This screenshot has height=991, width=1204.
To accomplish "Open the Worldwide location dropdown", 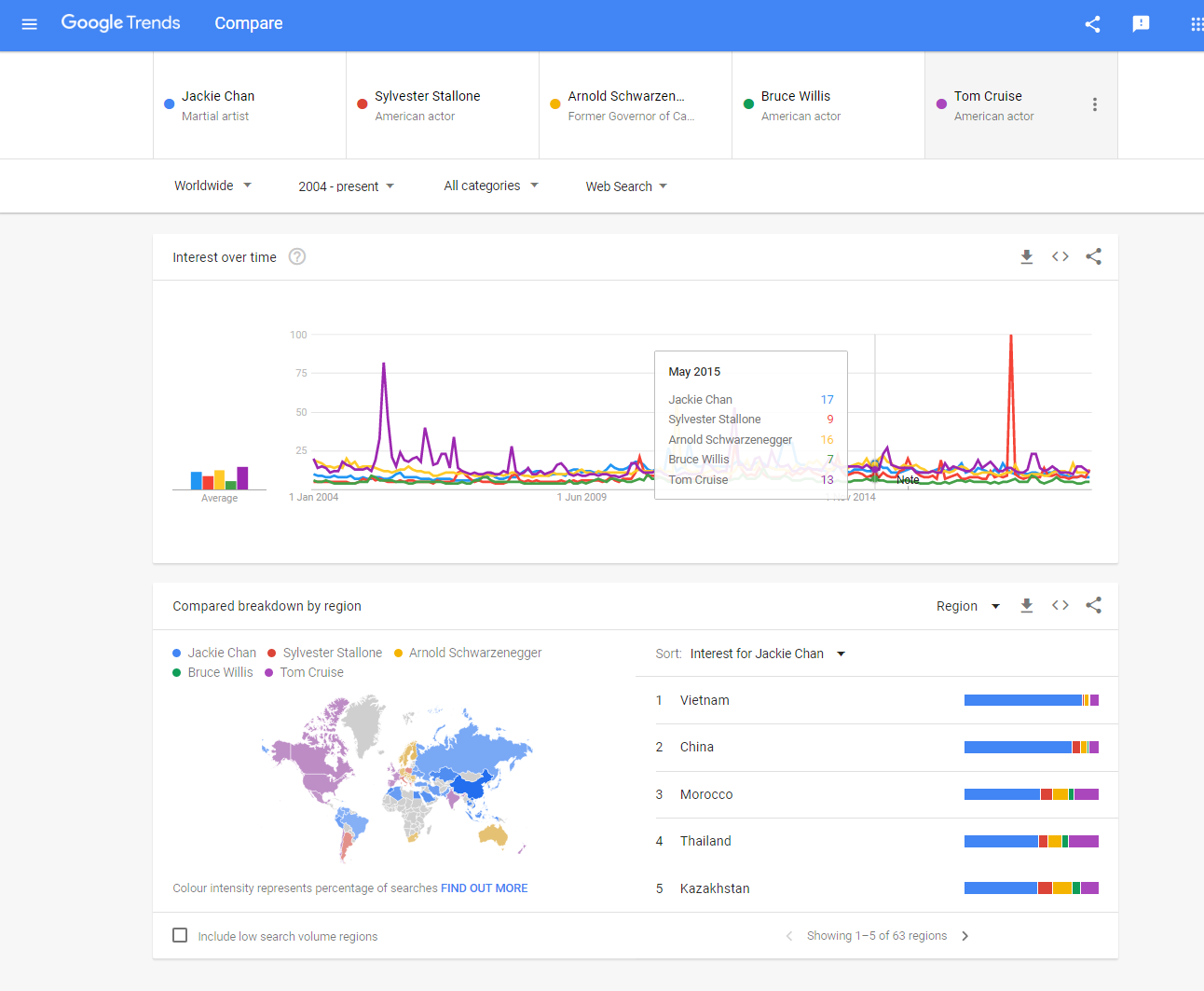I will tap(212, 186).
